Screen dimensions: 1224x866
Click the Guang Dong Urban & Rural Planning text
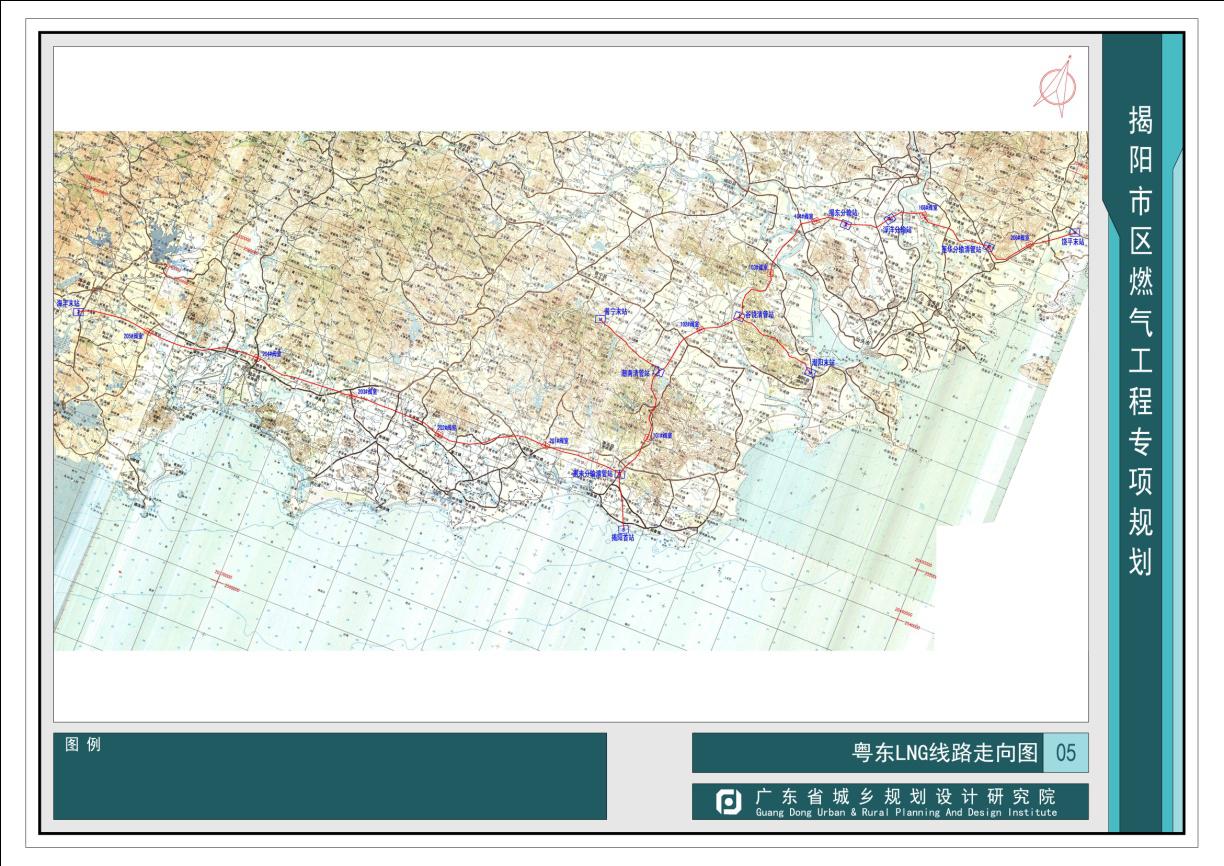pyautogui.click(x=905, y=813)
